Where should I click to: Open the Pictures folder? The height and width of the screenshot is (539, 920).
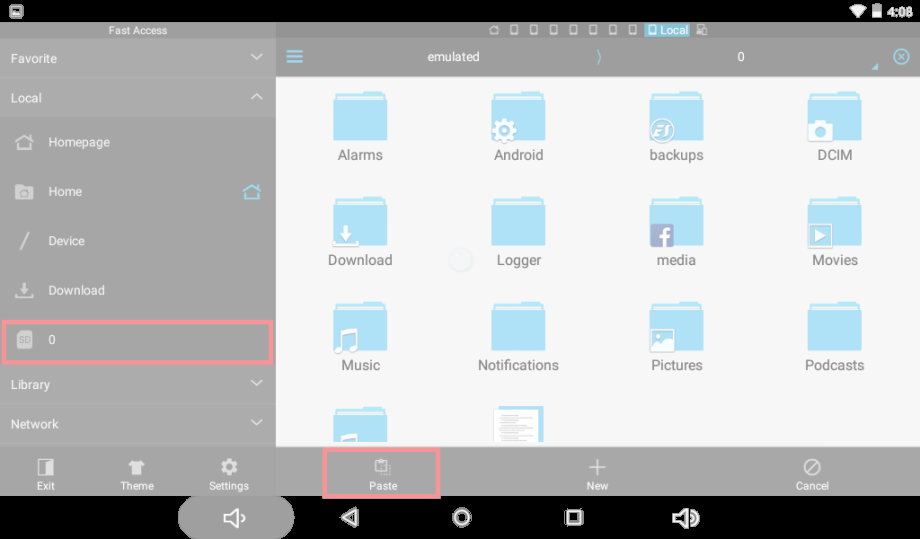676,337
